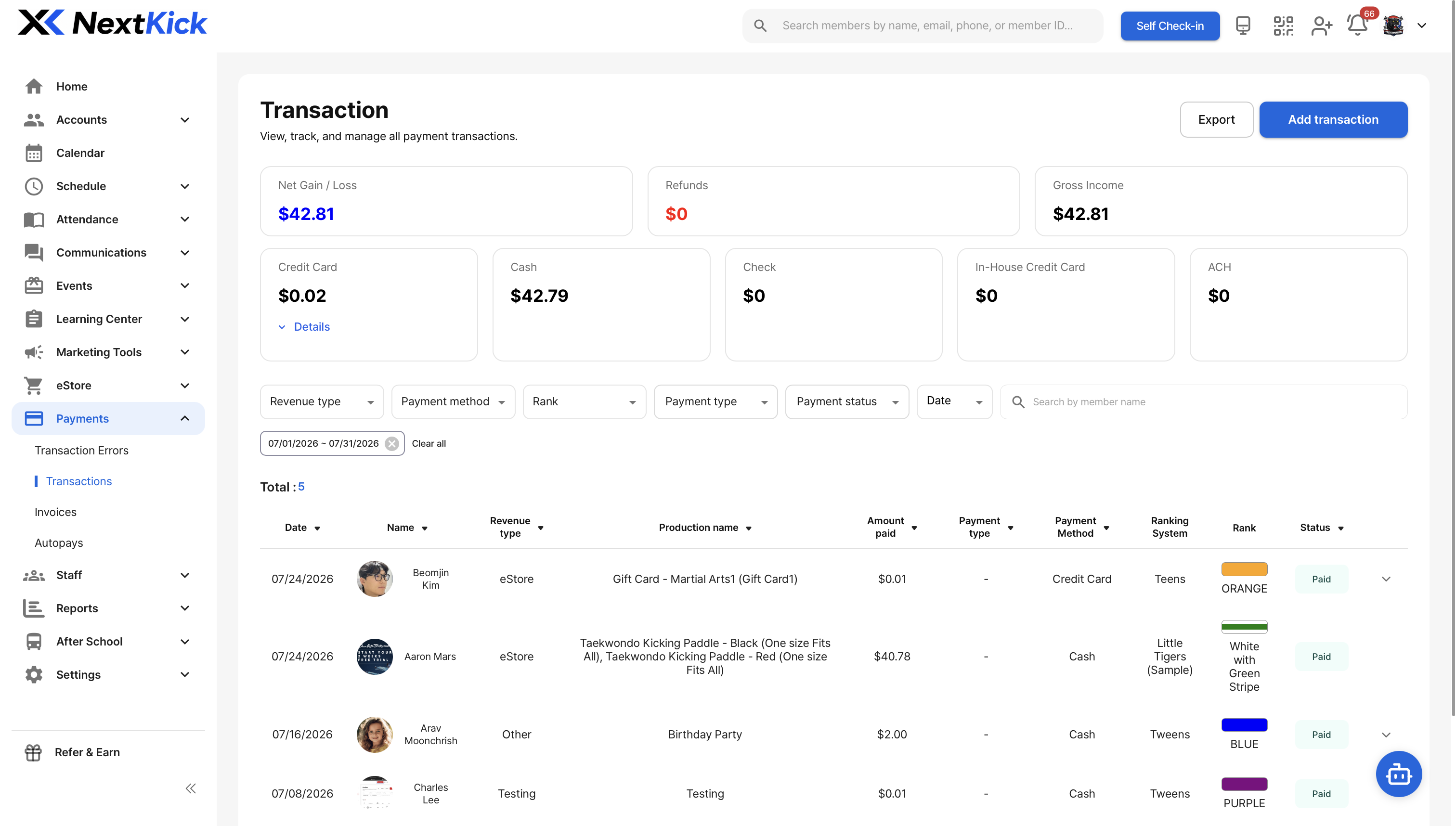Select Transactions submenu item
The width and height of the screenshot is (1456, 826).
(x=79, y=481)
